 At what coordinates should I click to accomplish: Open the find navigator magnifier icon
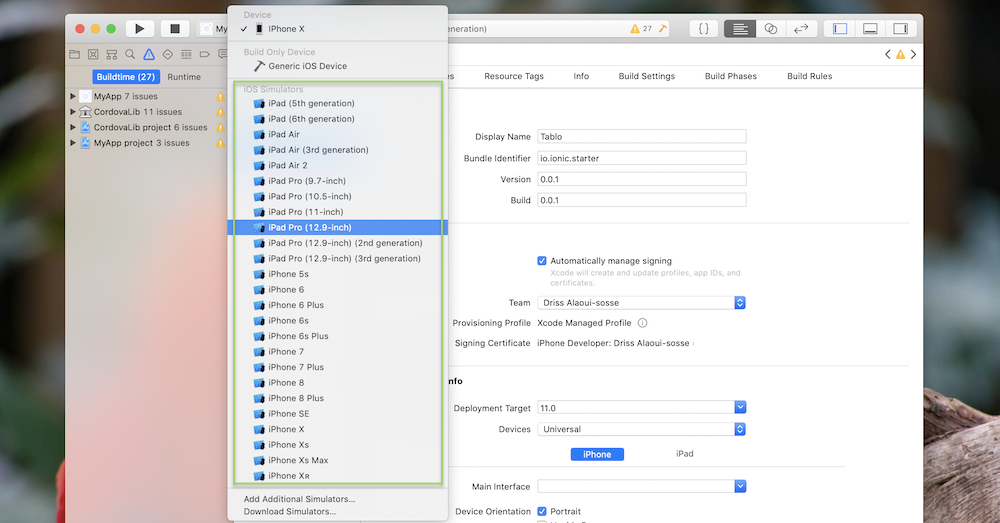point(130,54)
